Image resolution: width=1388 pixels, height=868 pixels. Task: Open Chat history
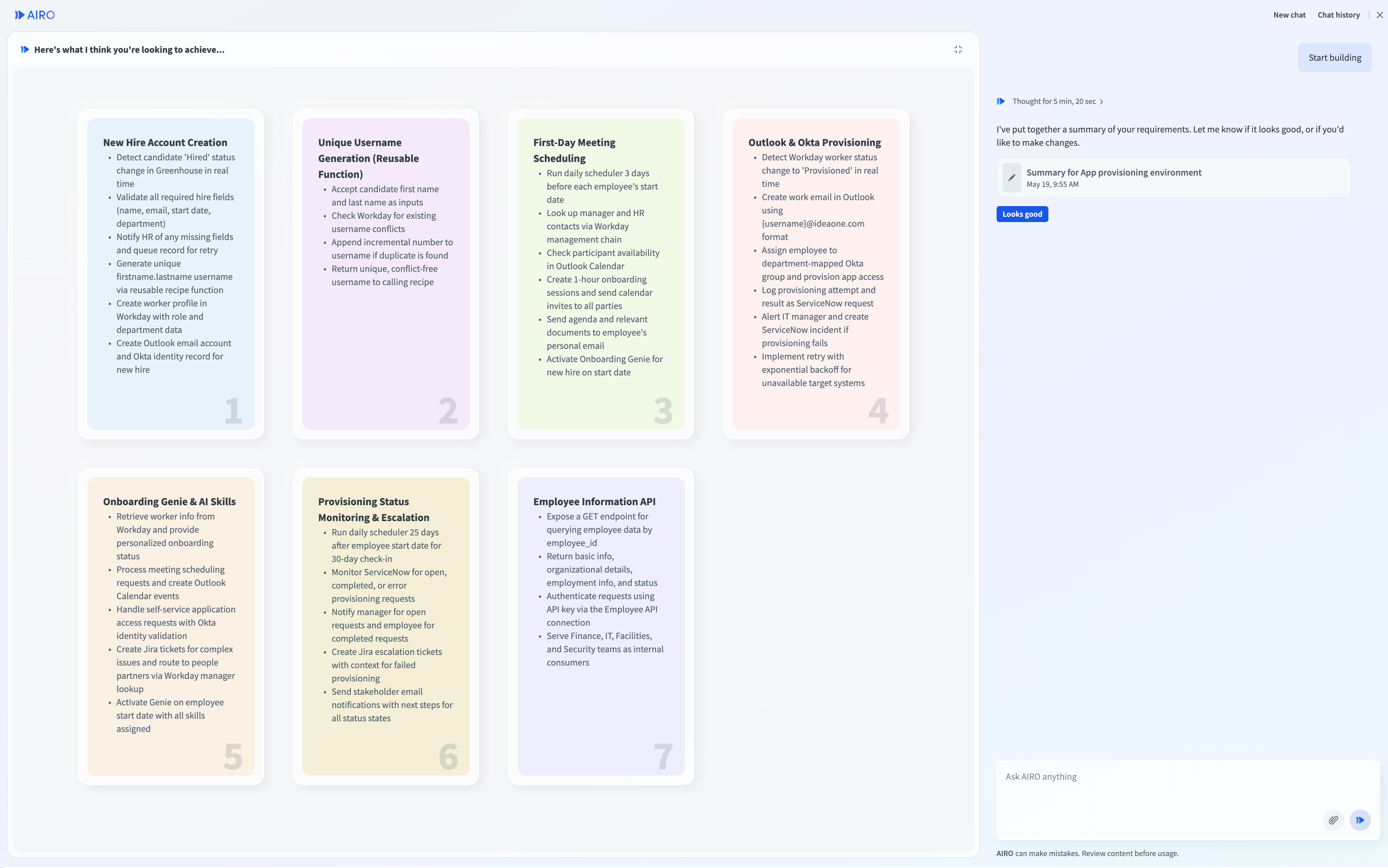1339,15
